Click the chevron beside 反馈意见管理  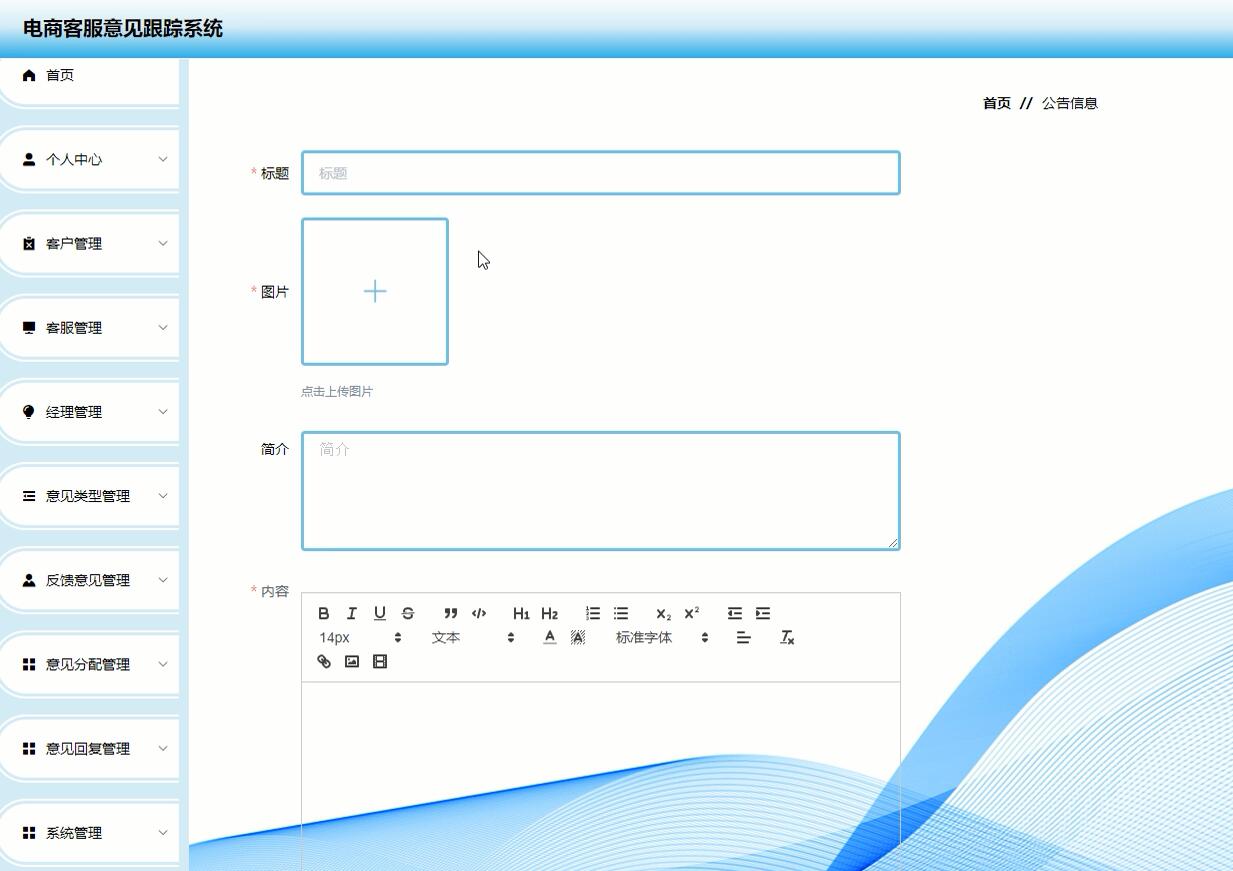tap(163, 579)
